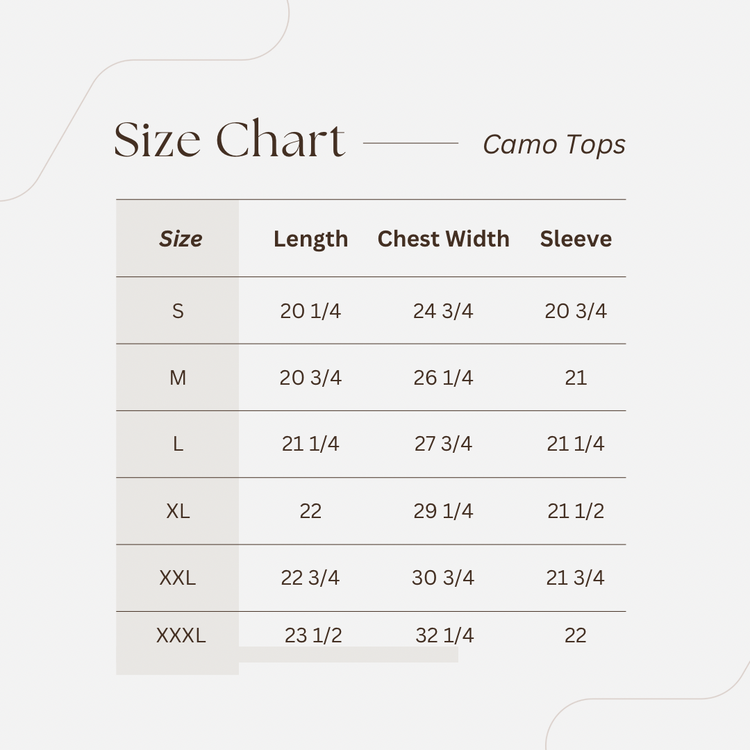Select the XXXL size row label
This screenshot has width=750, height=750.
(180, 635)
